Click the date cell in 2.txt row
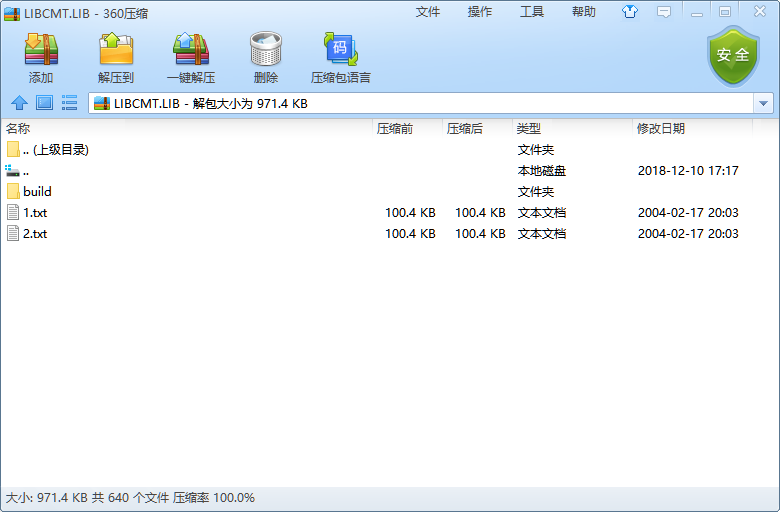Viewport: 780px width, 512px height. click(688, 234)
